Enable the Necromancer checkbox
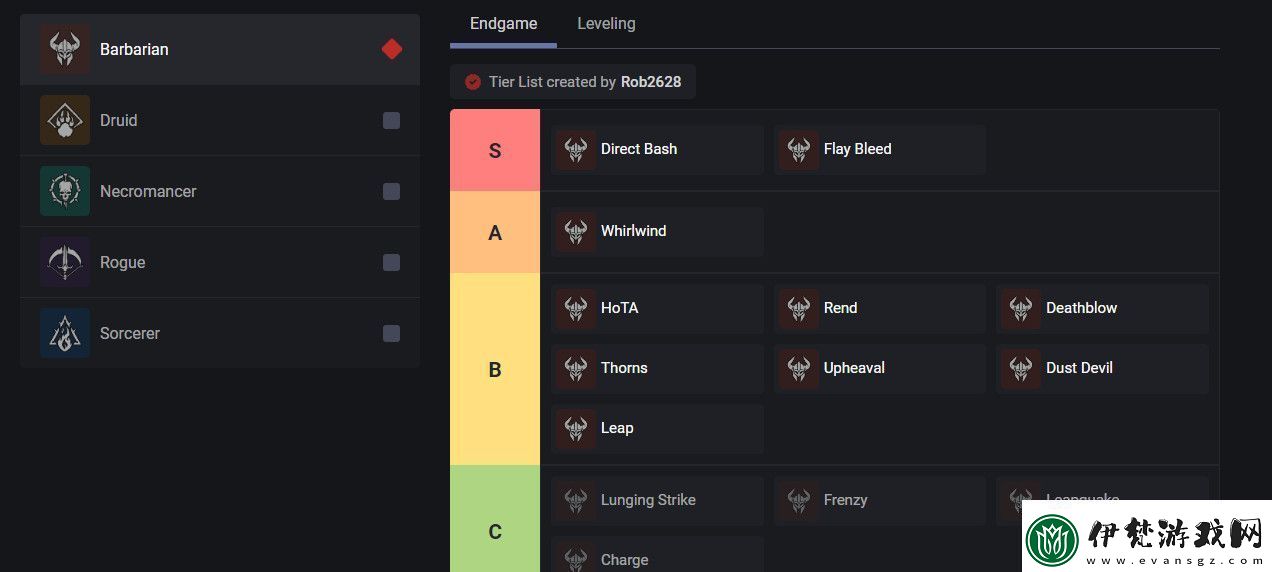The width and height of the screenshot is (1272, 572). (x=391, y=191)
